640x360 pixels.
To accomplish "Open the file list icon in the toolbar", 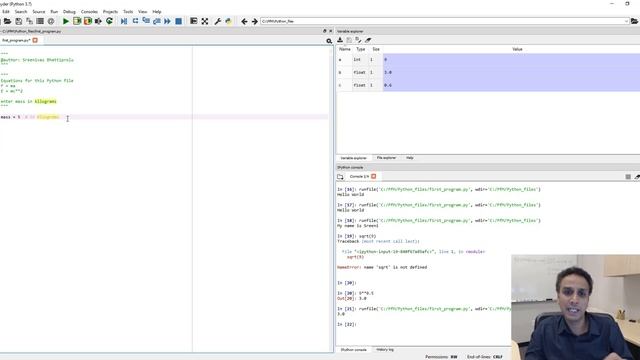I will pyautogui.click(x=40, y=21).
